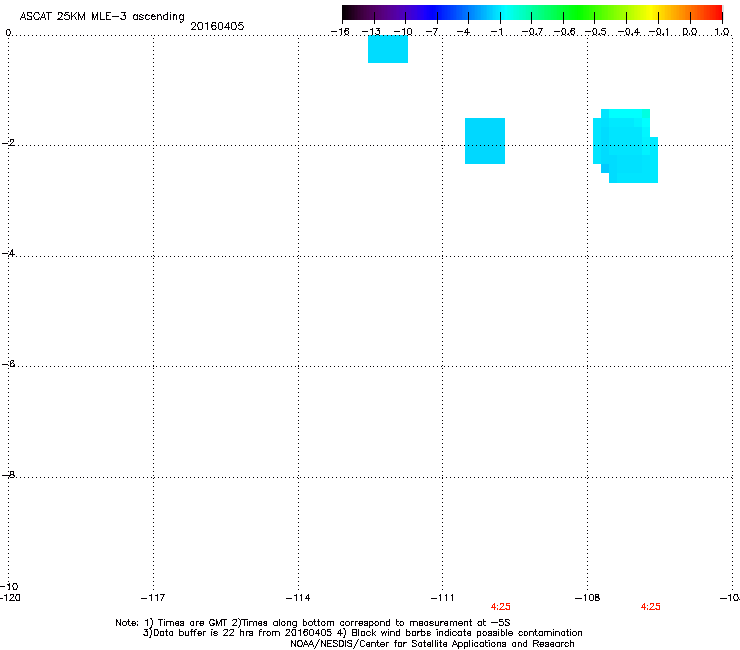Select the date label 20160405
The height and width of the screenshot is (650, 740).
(217, 26)
